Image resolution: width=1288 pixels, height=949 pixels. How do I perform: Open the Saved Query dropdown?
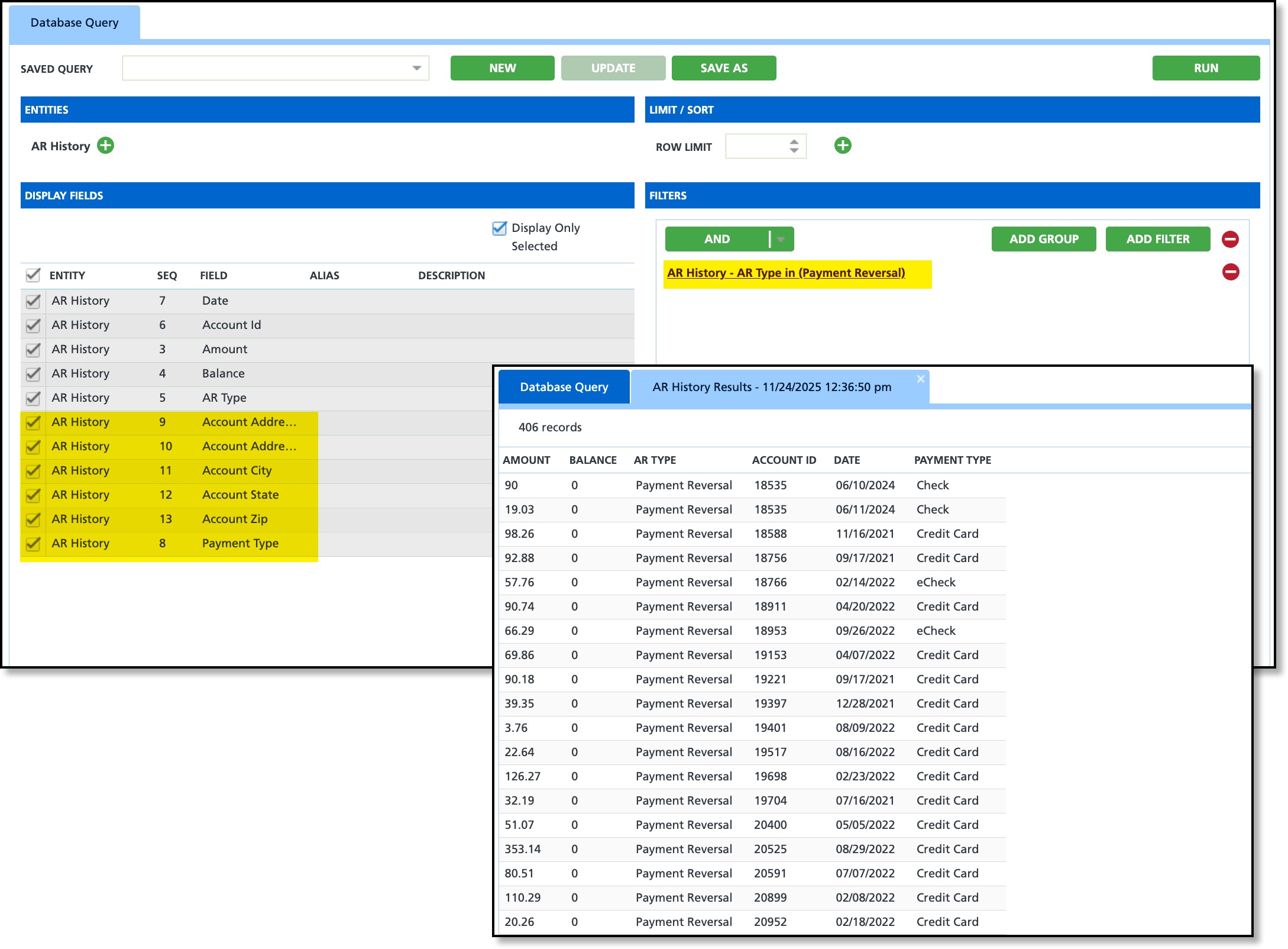[x=416, y=69]
